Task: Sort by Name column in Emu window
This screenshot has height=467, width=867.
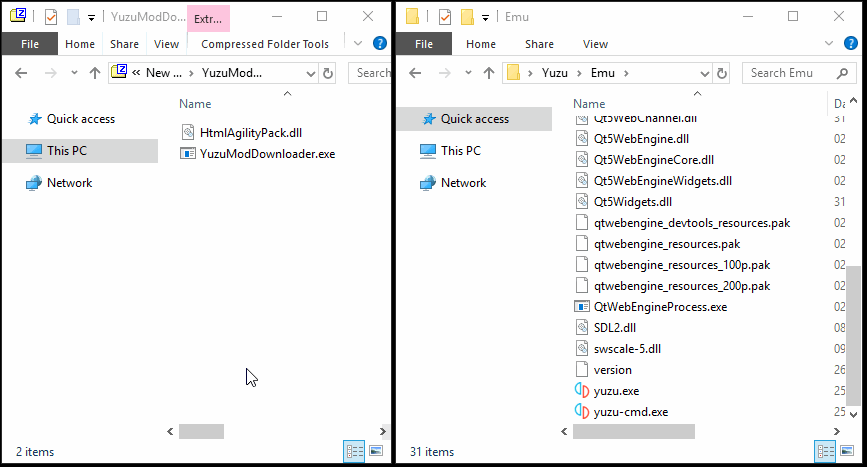Action: (589, 104)
